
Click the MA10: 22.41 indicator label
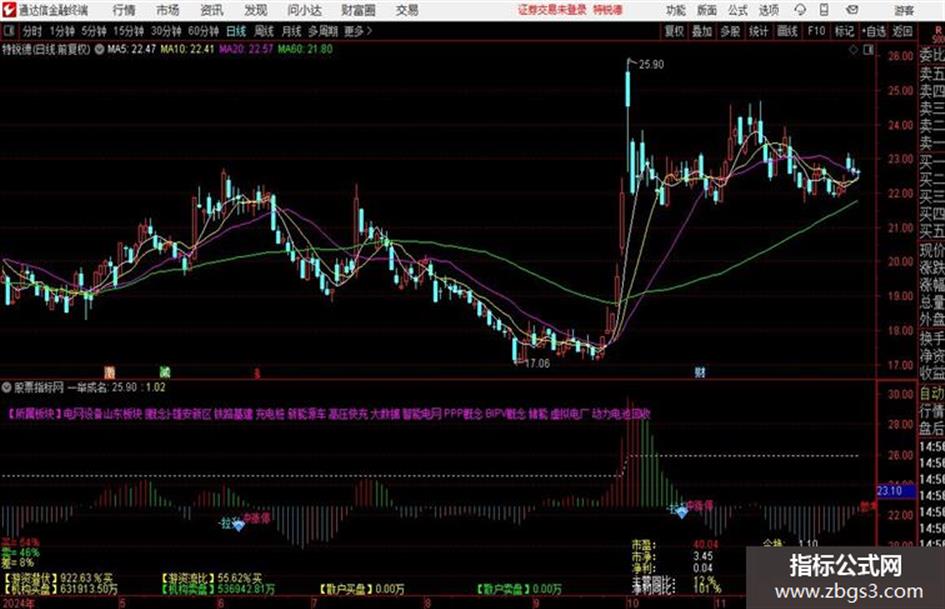click(187, 49)
